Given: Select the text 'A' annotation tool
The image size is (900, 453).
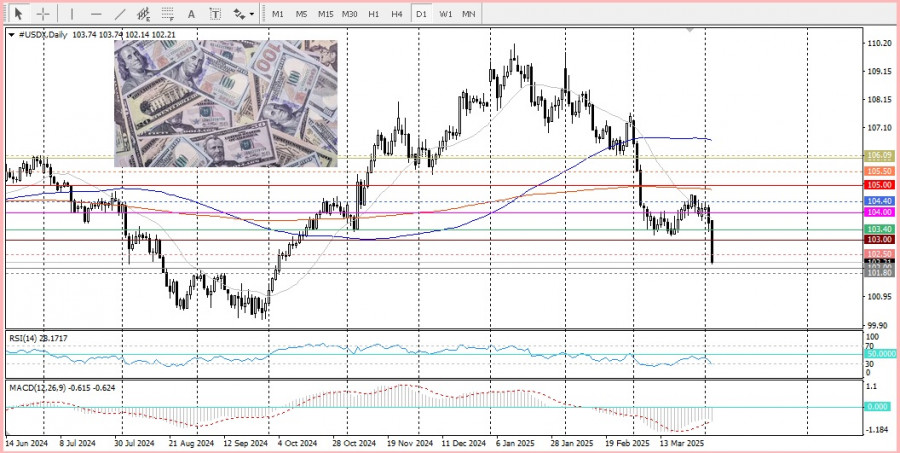Looking at the screenshot, I should (192, 14).
